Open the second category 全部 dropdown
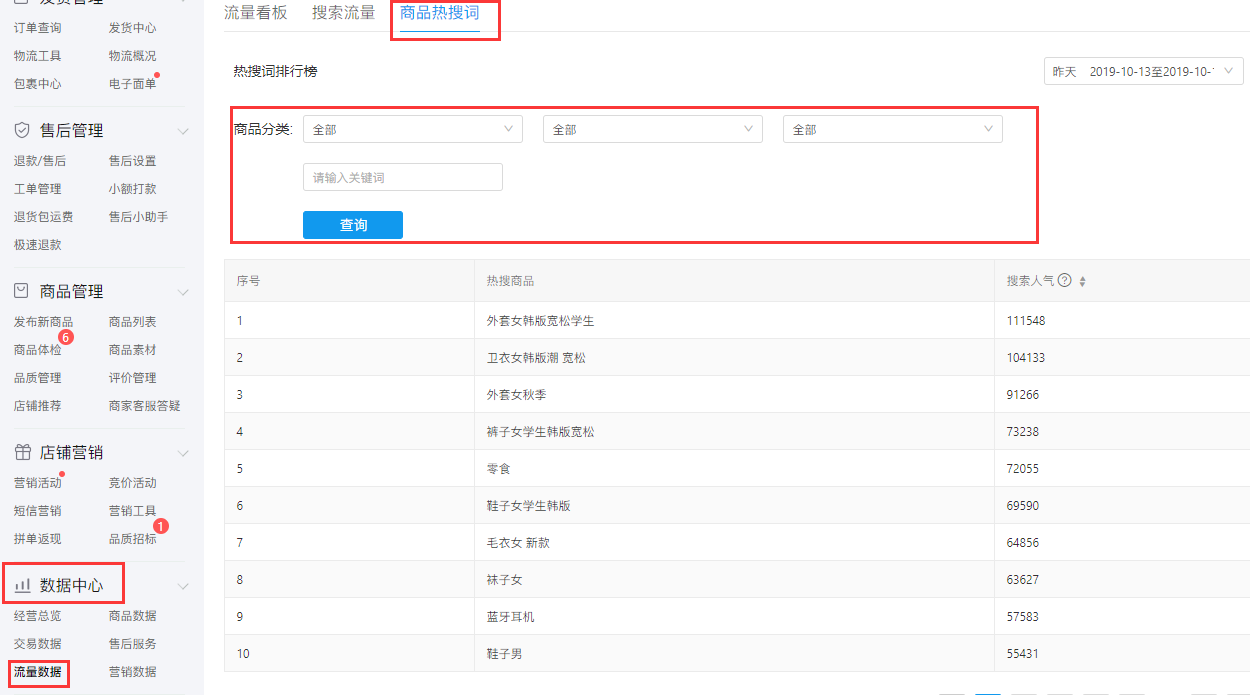 pos(652,129)
